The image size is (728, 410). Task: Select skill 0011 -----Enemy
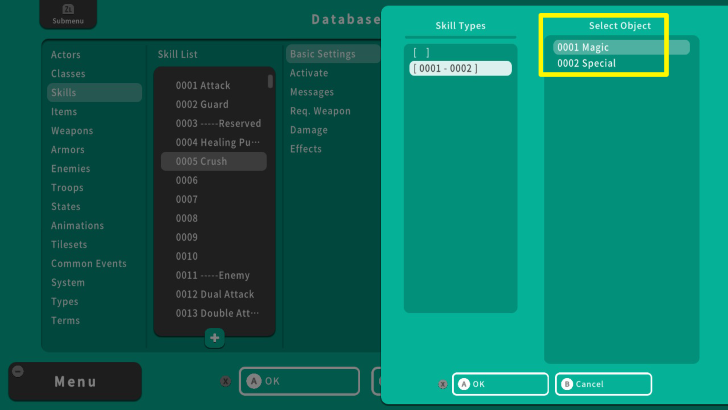(214, 276)
